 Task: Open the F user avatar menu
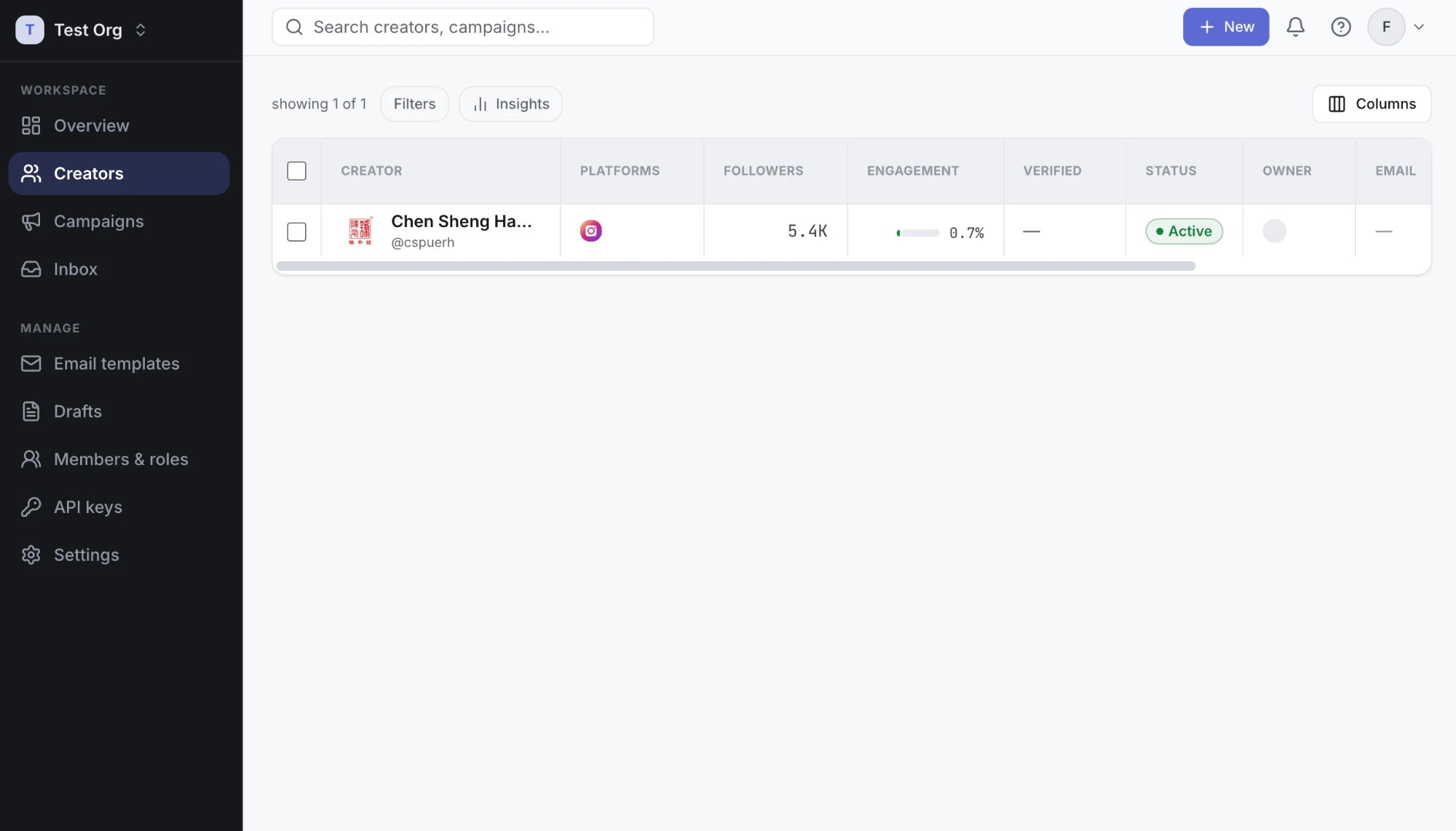tap(1386, 27)
